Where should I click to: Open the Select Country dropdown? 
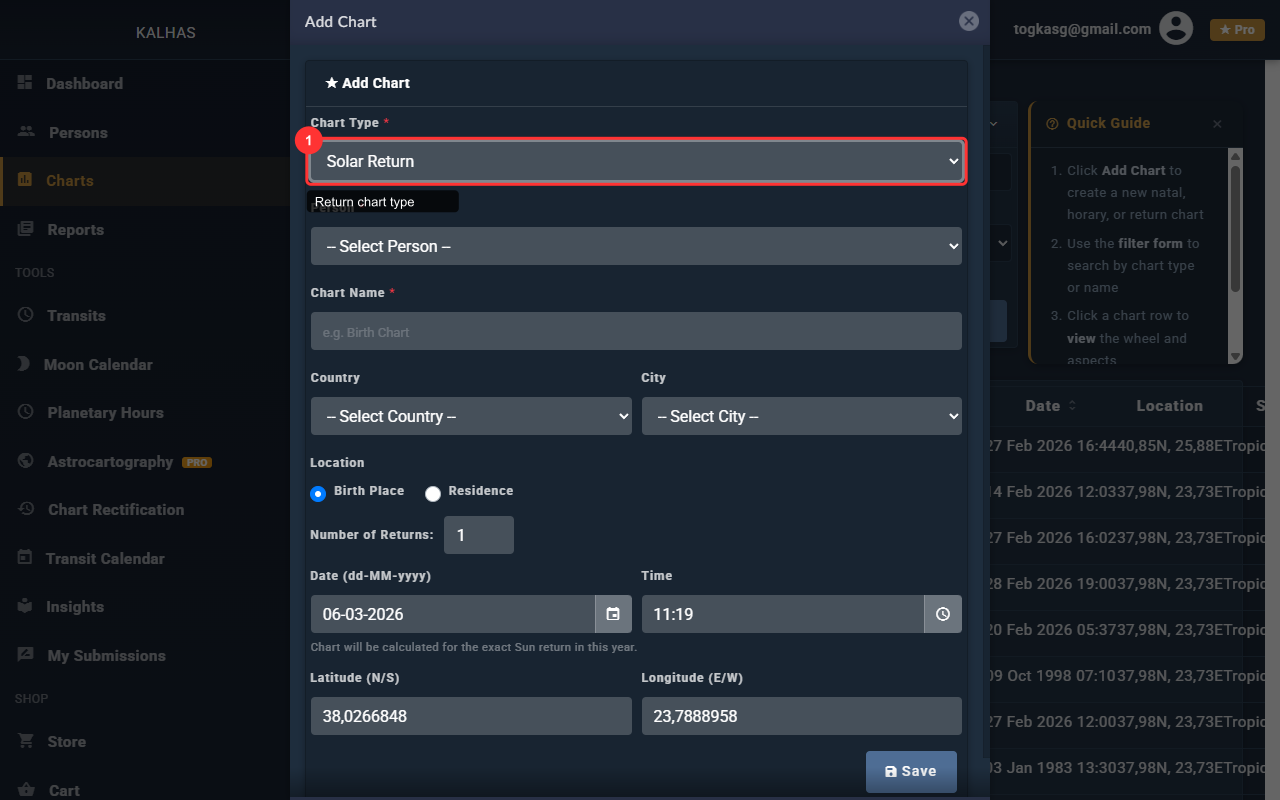click(x=471, y=416)
